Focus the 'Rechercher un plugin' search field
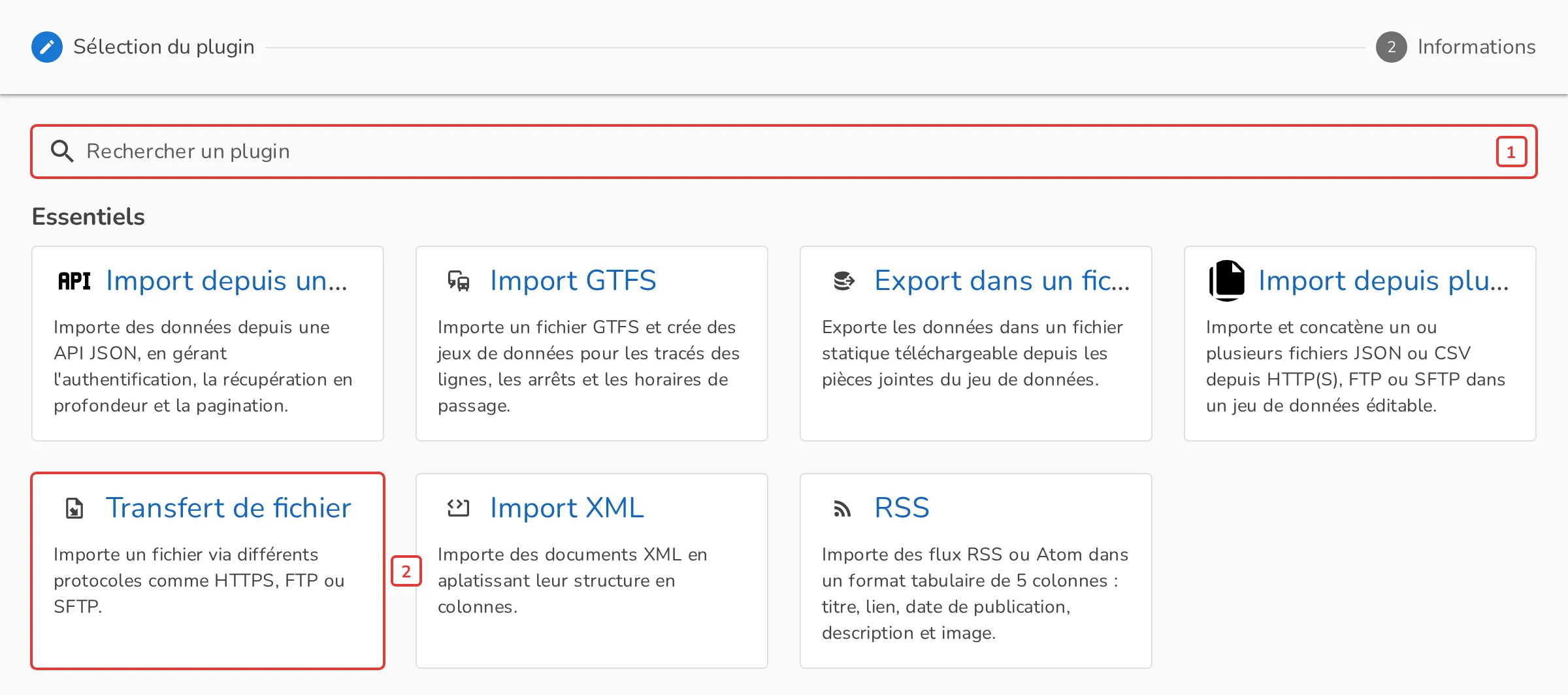The width and height of the screenshot is (1568, 695). [784, 152]
